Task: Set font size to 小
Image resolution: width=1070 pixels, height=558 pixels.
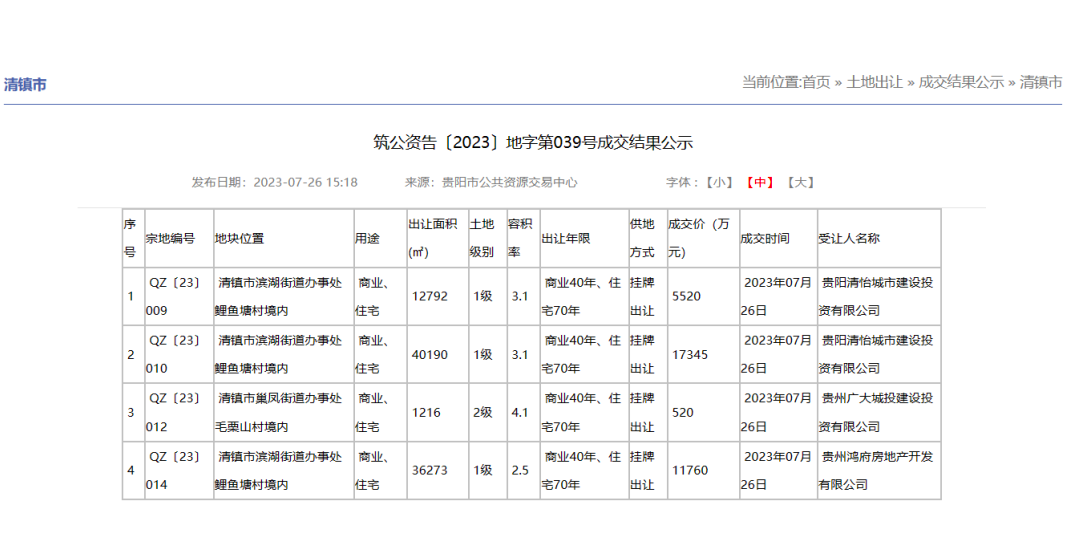Action: 719,182
